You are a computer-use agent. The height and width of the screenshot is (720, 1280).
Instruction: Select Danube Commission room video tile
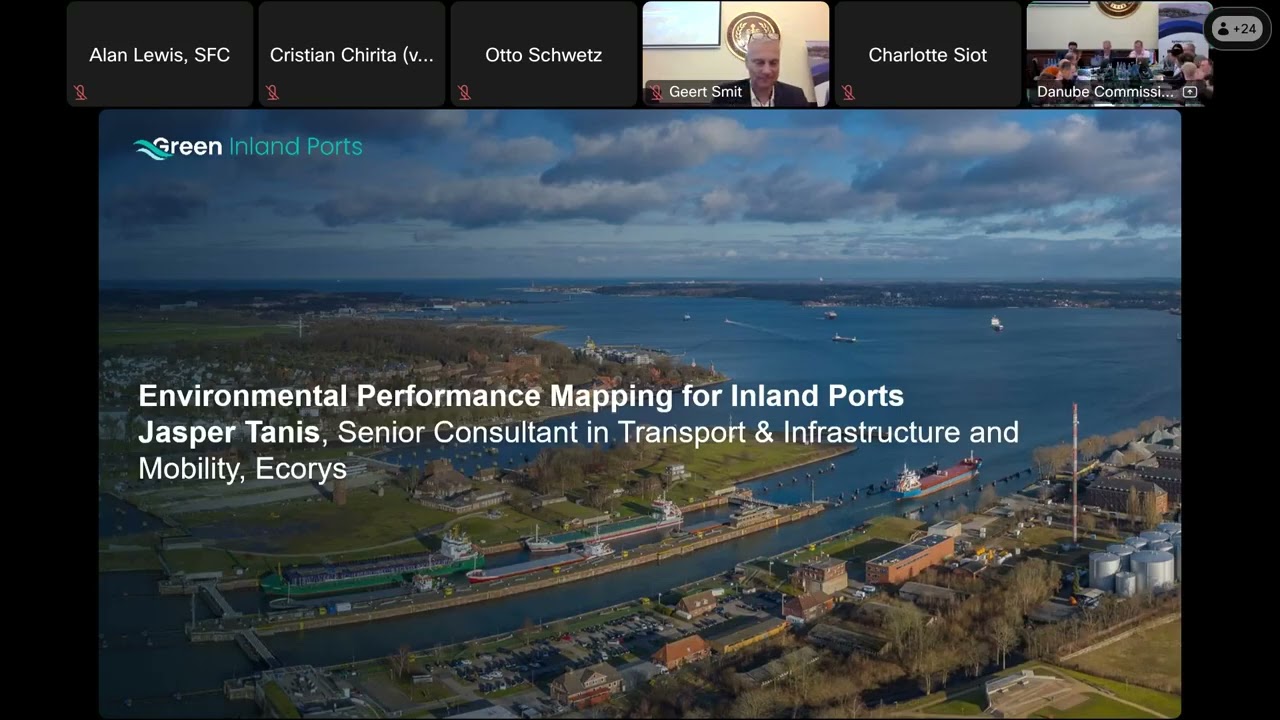pyautogui.click(x=1120, y=54)
